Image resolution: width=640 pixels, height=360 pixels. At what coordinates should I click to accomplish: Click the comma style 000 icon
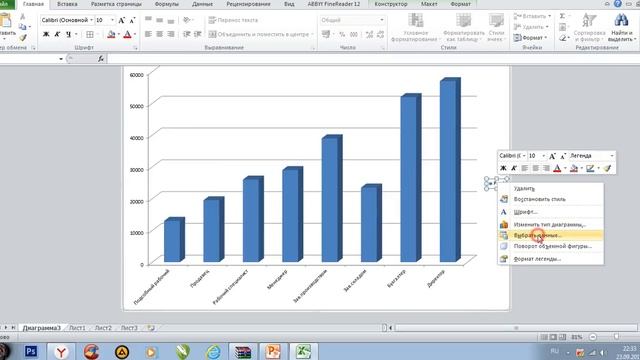[x=353, y=34]
